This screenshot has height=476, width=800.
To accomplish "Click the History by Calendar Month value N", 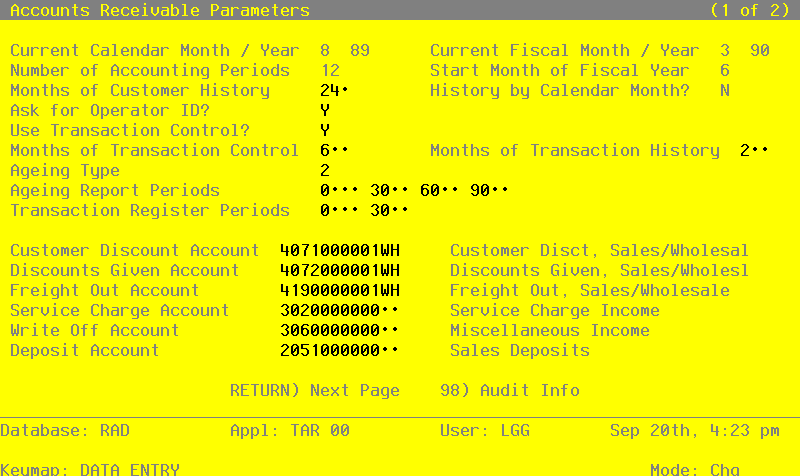I will 725,90.
